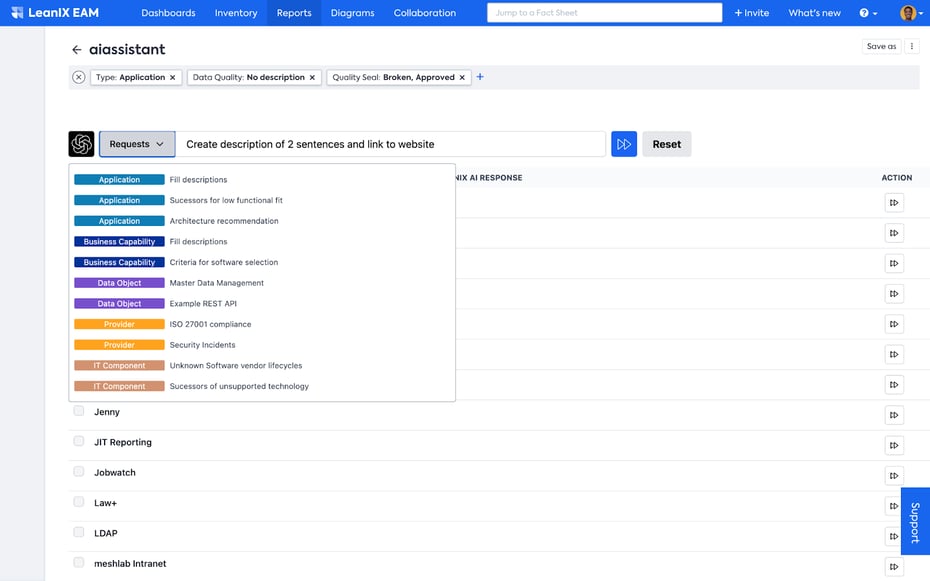Image resolution: width=930 pixels, height=581 pixels.
Task: Expand the user avatar menu
Action: coord(908,13)
